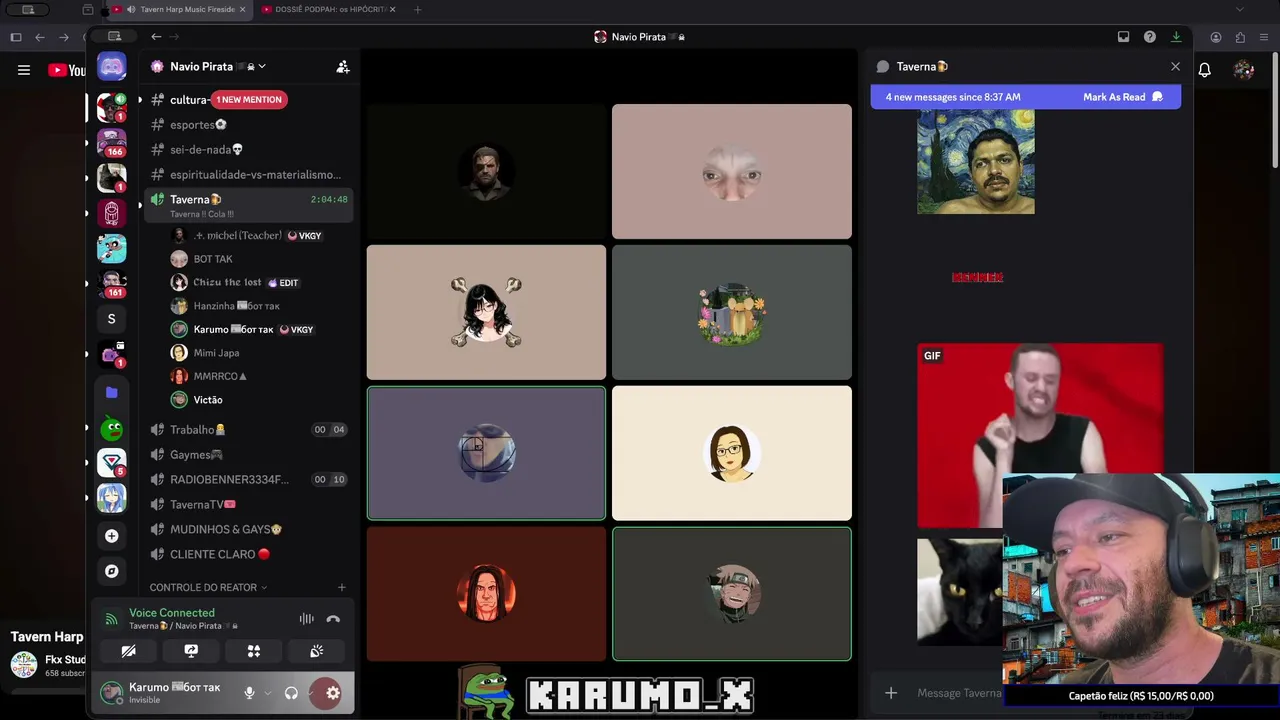Switch to Tavern Harp Music browser tab
Screen dimensions: 1280x720
point(178,10)
